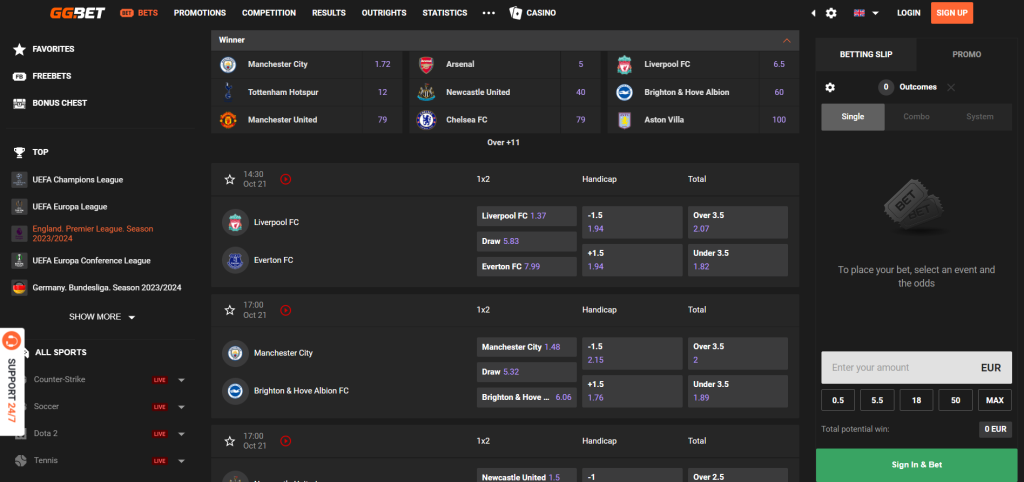Select Draw 5.83 for Liverpool match
The image size is (1024, 482).
(x=526, y=242)
